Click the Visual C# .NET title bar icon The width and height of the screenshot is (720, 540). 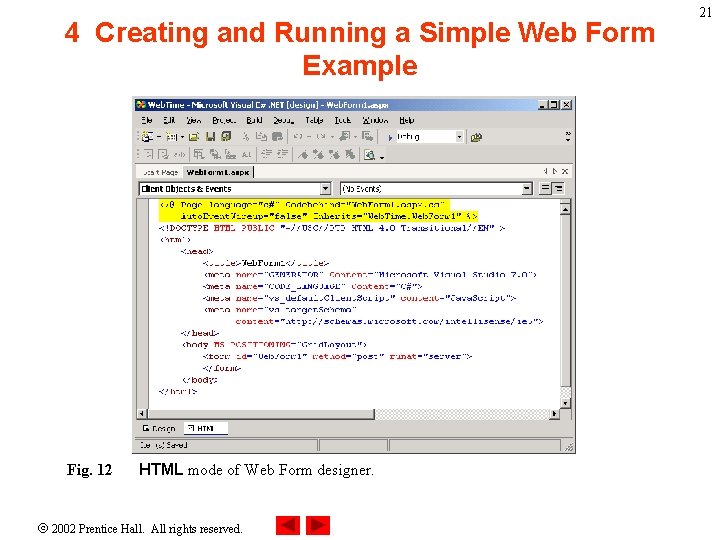point(141,105)
